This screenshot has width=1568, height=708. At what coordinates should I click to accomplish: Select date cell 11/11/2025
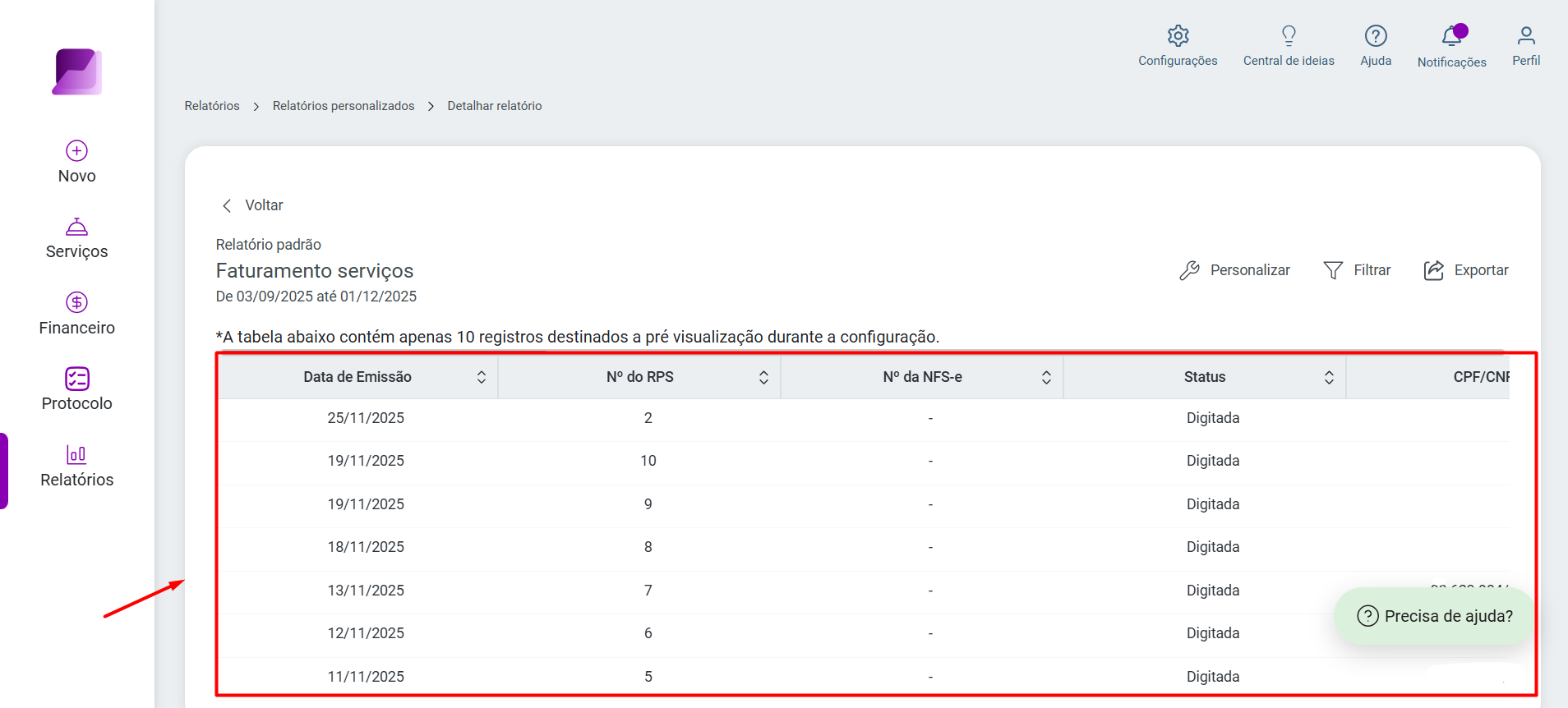[366, 677]
